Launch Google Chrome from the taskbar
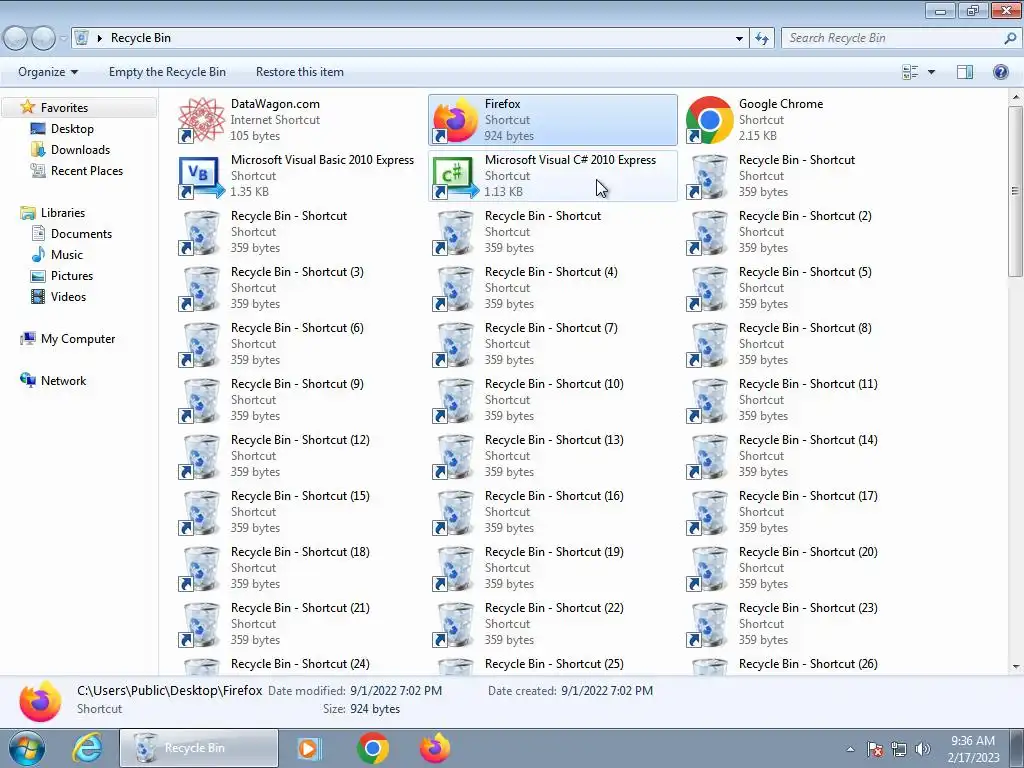Screen dimensions: 1024x768 pyautogui.click(x=373, y=748)
